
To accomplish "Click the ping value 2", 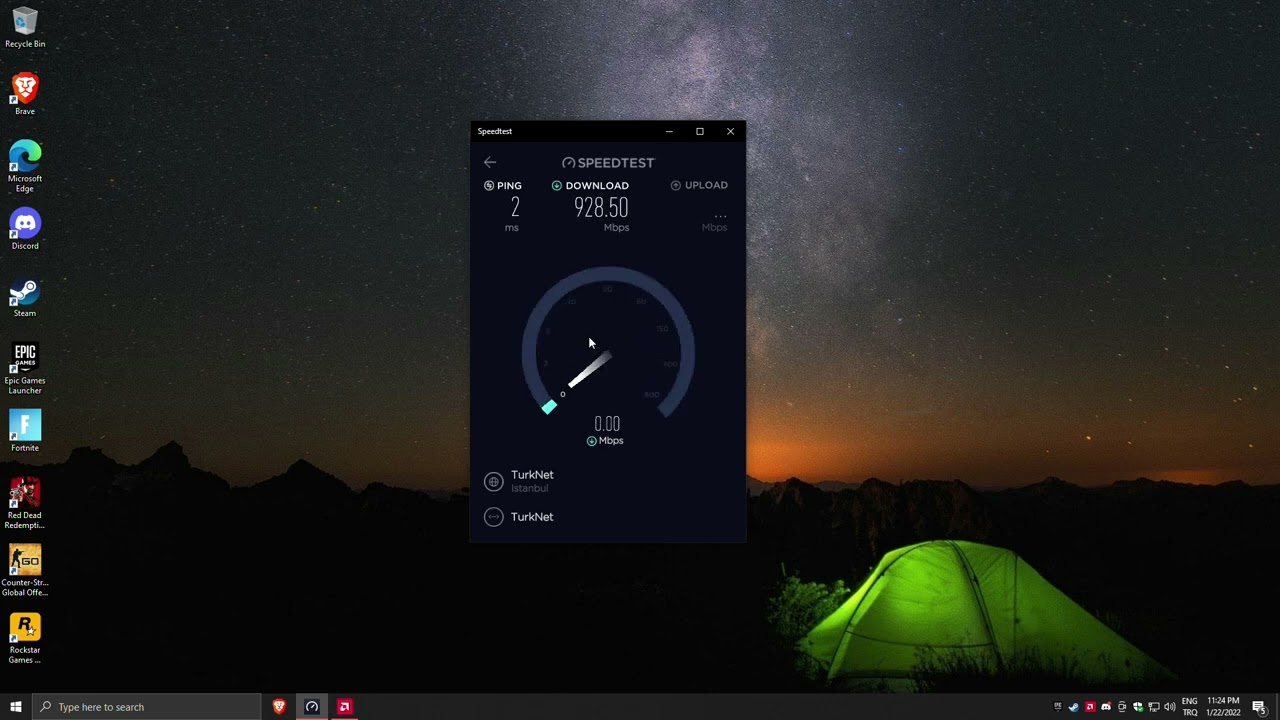I will [x=515, y=207].
